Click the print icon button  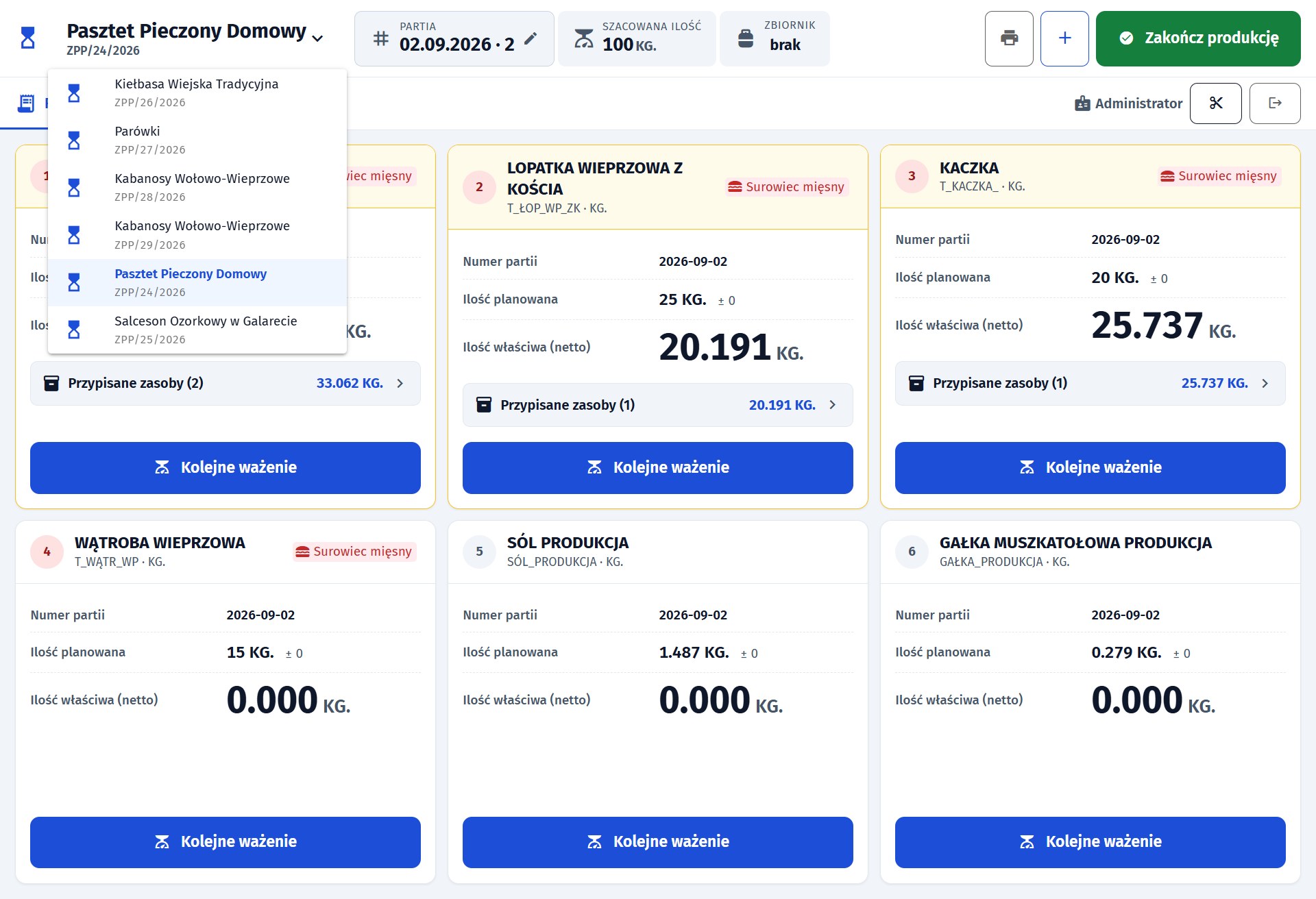click(1009, 38)
